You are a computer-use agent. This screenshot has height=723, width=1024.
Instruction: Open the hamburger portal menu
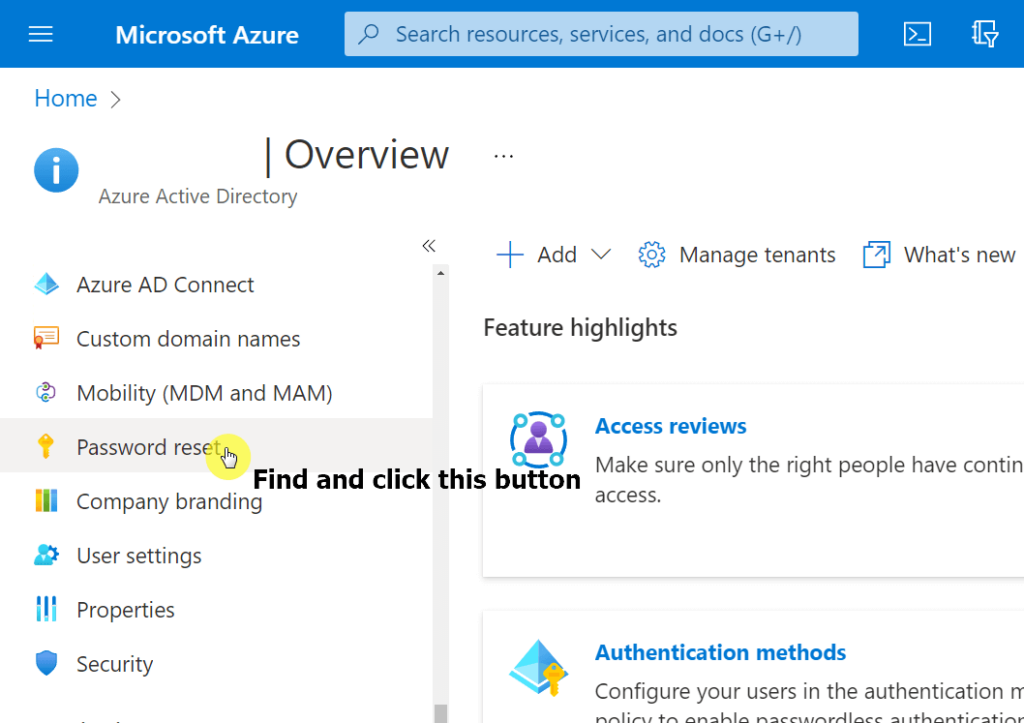(40, 34)
